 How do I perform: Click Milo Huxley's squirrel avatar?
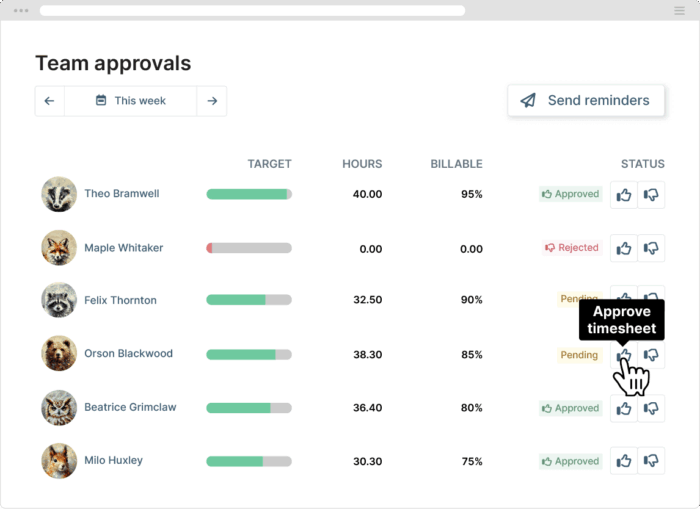[x=59, y=461]
